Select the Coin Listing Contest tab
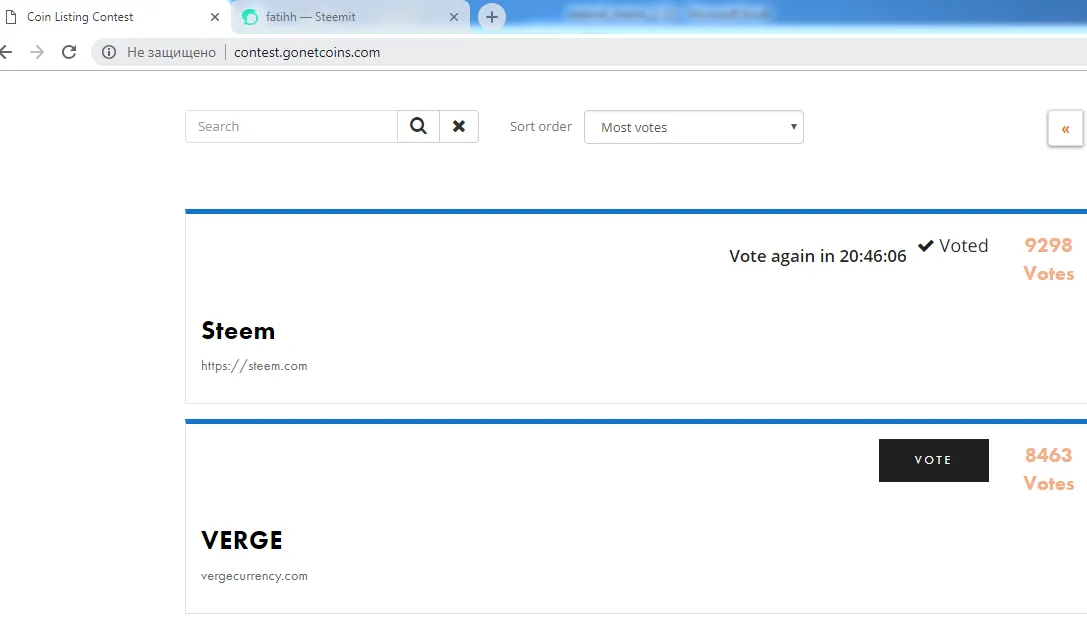This screenshot has height=617, width=1087. click(114, 17)
